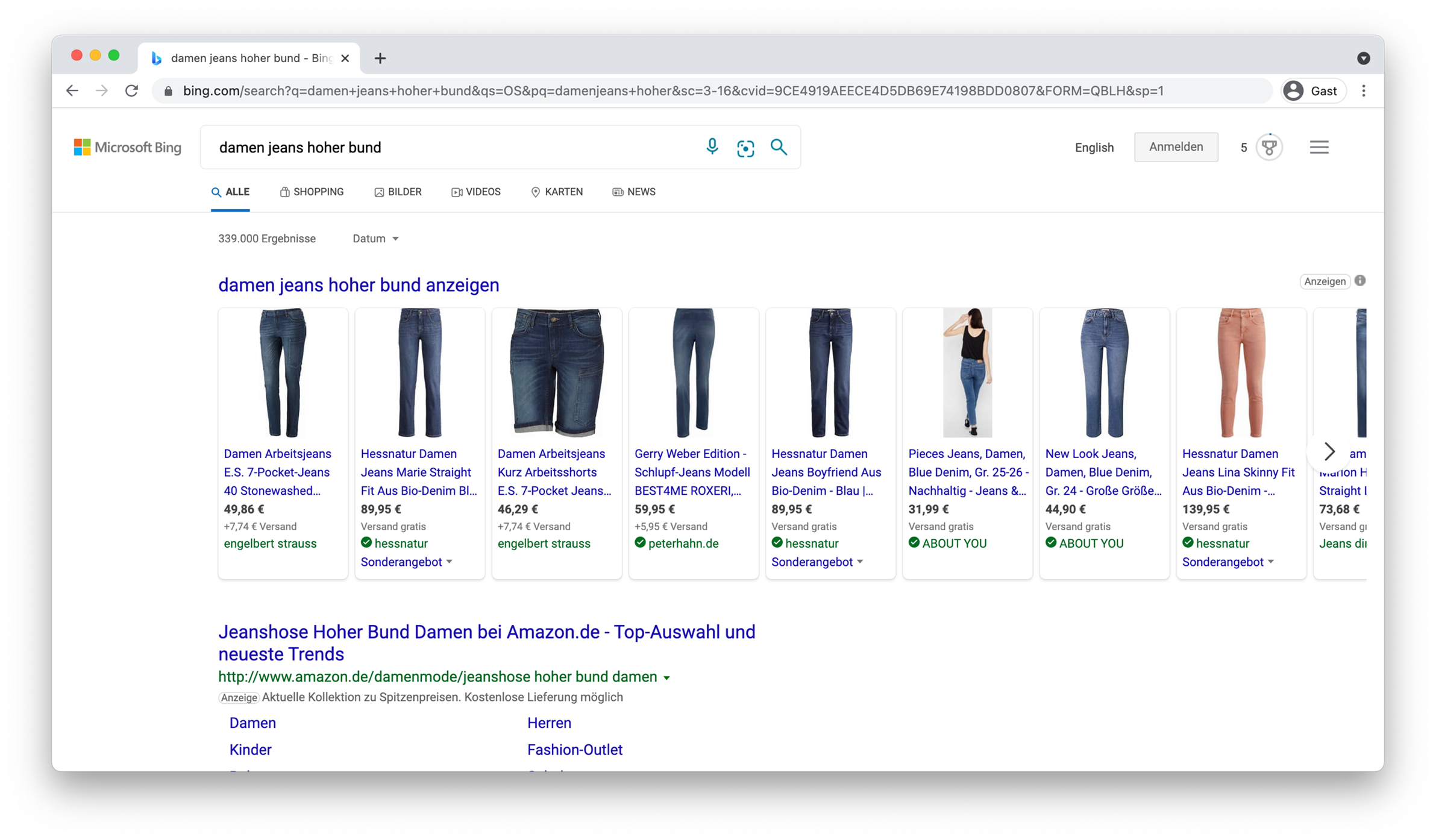Viewport: 1436px width, 840px height.
Task: Expand Sonderangebot under Boyfriend jeans
Action: pos(818,562)
